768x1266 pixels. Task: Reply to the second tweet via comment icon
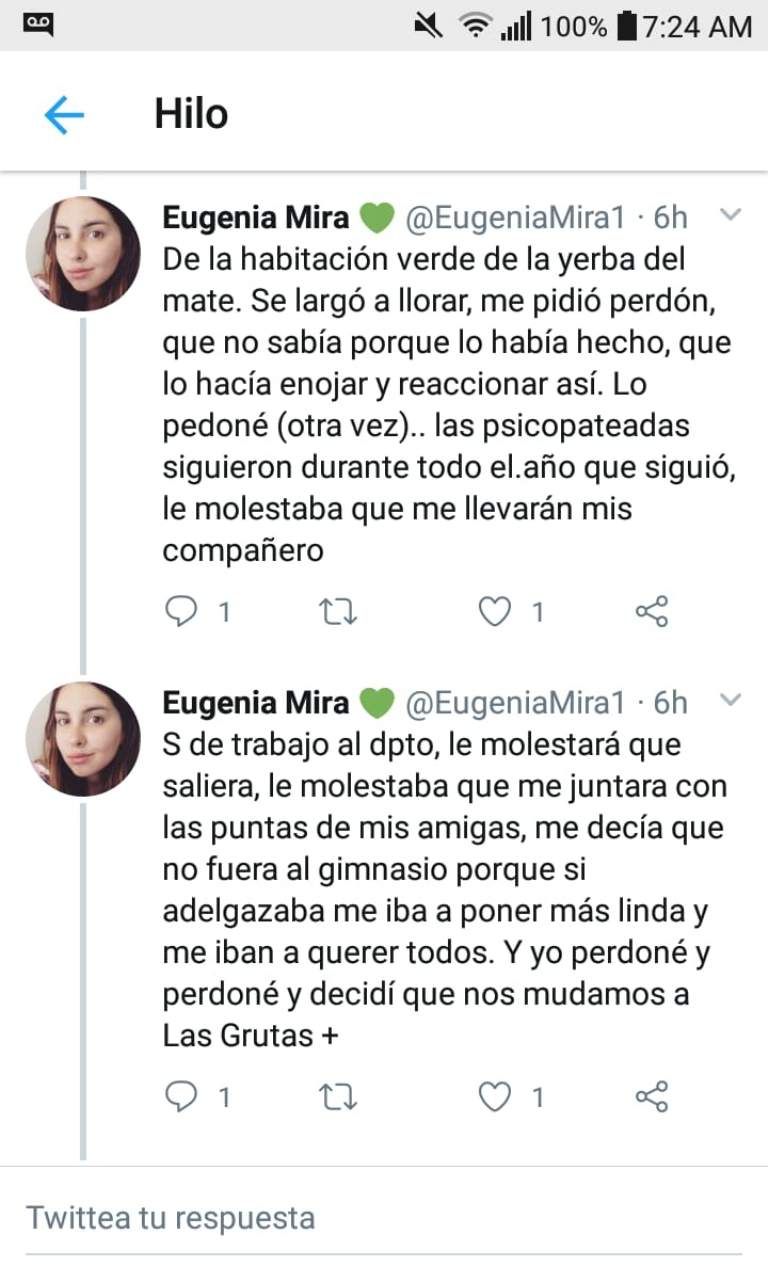181,1098
